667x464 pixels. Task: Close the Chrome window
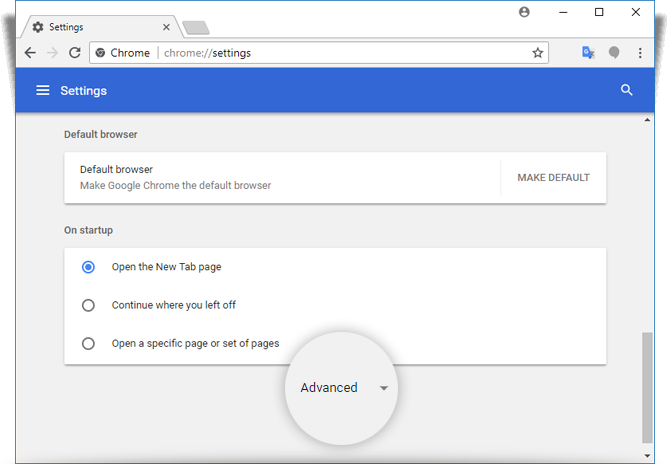[x=636, y=12]
